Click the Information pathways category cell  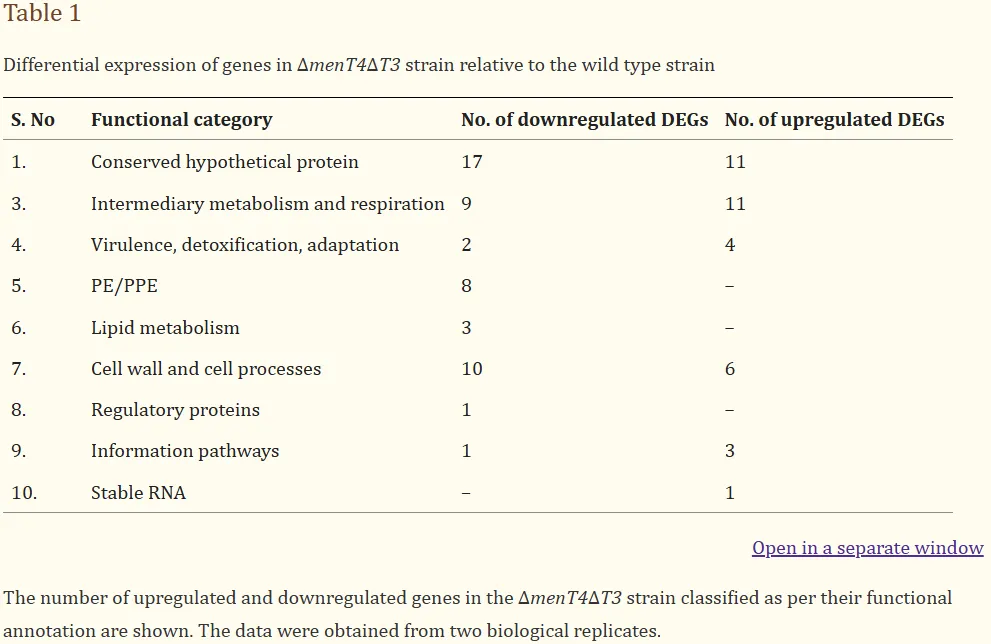(x=185, y=451)
